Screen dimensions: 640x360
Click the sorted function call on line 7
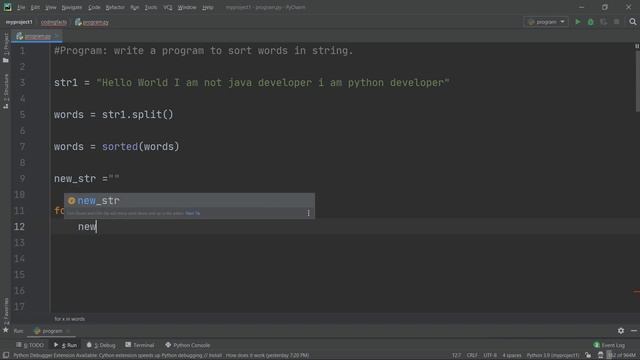120,147
